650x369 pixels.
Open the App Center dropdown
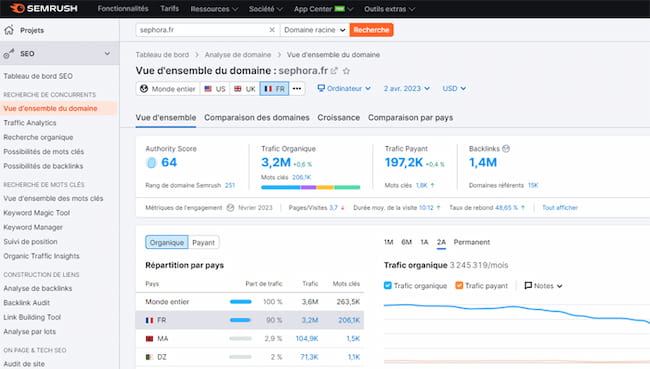[x=323, y=9]
